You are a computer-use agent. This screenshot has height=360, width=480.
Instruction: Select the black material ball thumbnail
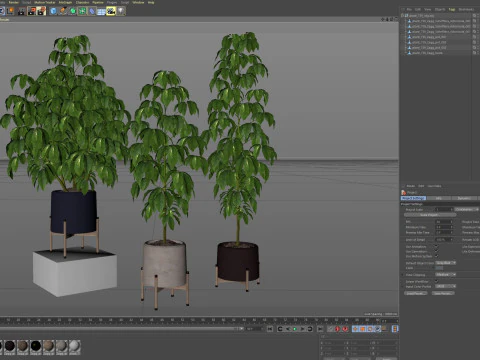click(35, 346)
